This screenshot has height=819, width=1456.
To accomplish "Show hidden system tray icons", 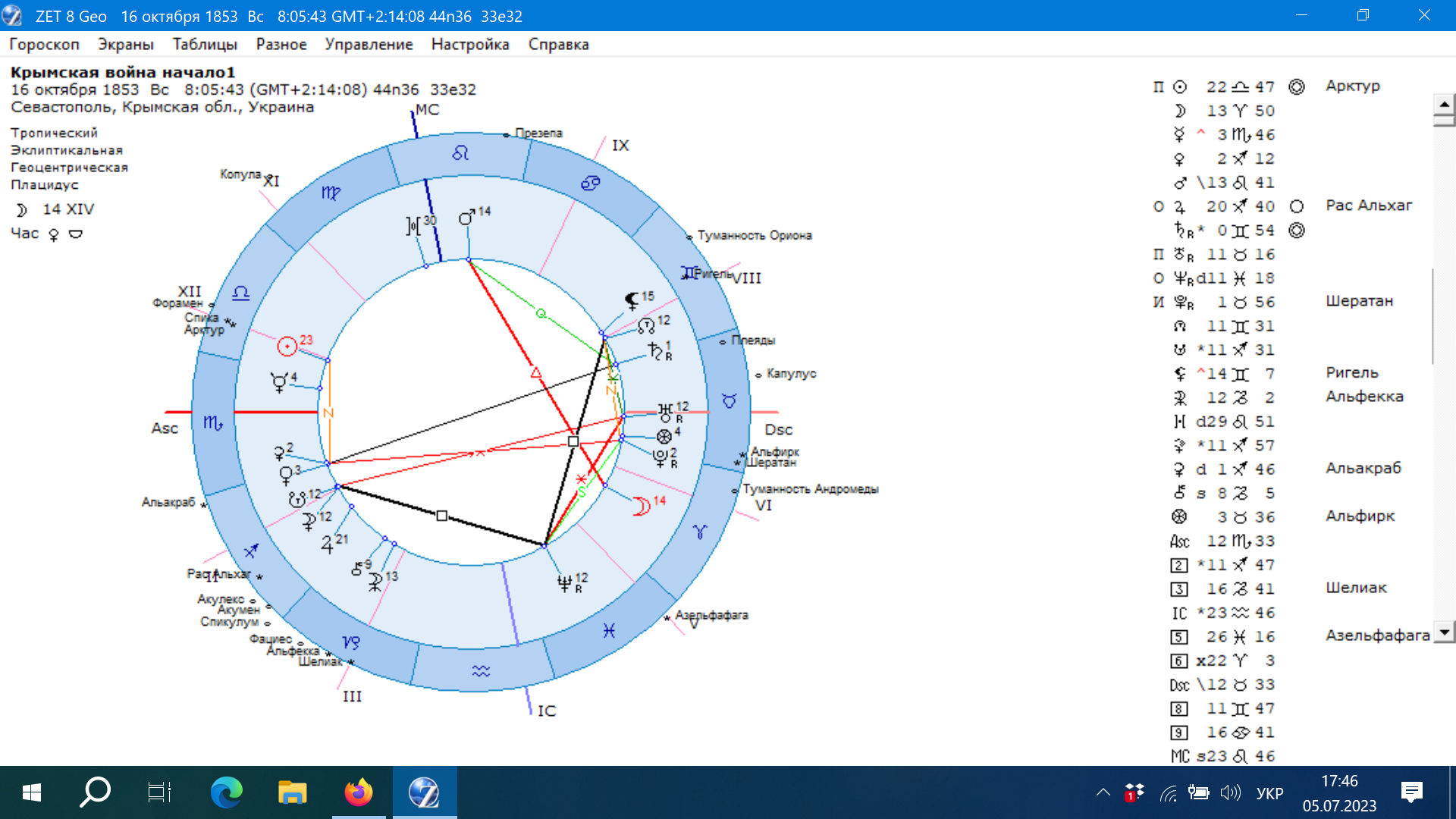I will 1103,793.
